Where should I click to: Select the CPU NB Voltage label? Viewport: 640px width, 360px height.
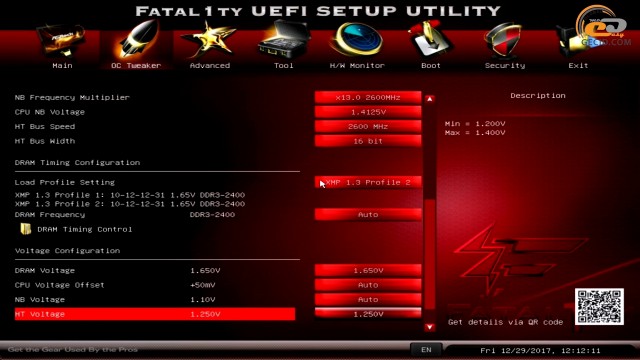[x=50, y=112]
